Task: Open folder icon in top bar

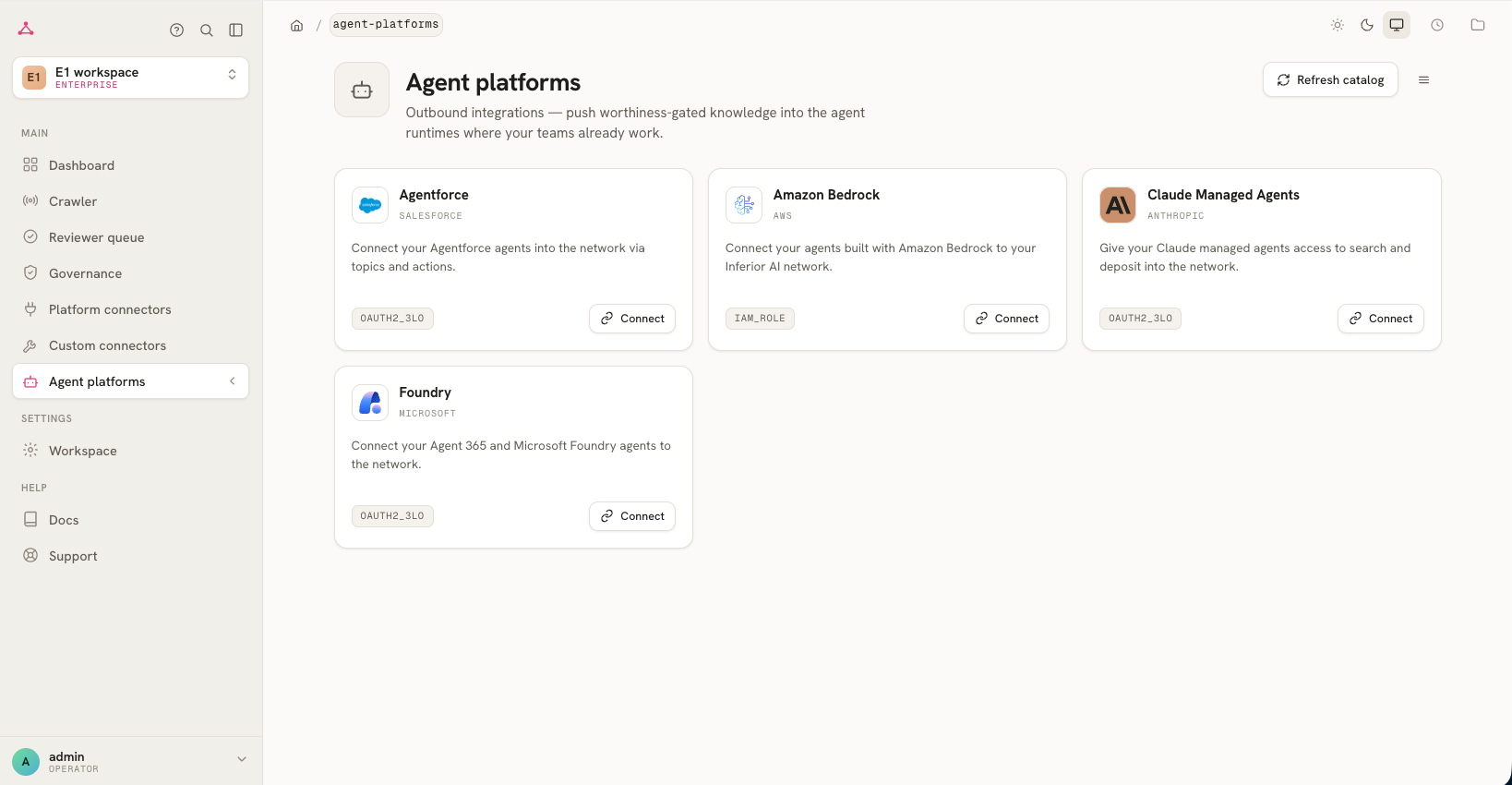Action: [x=1478, y=25]
